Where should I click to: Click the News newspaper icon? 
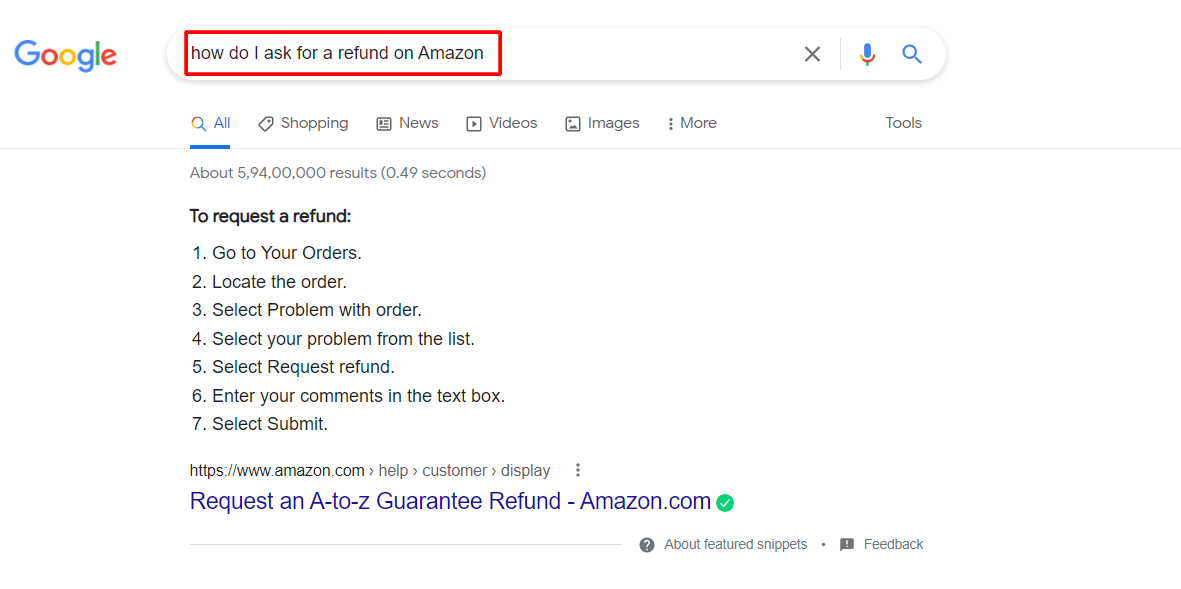click(384, 124)
